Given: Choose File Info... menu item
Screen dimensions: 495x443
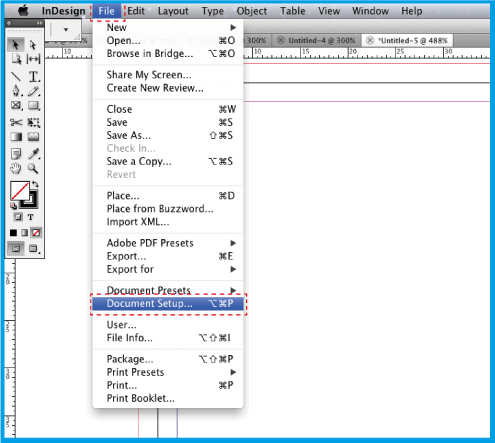Looking at the screenshot, I should coord(168,338).
